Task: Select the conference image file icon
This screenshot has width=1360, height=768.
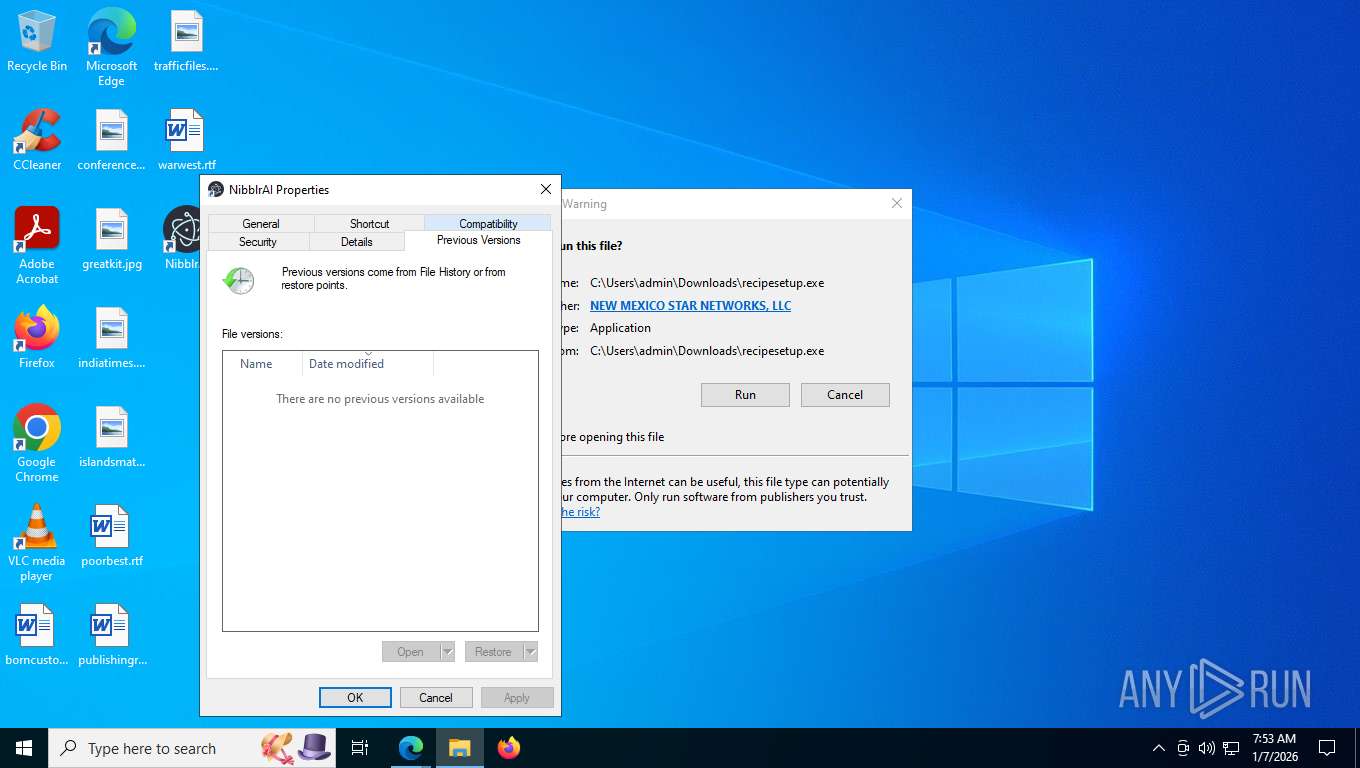Action: (111, 140)
